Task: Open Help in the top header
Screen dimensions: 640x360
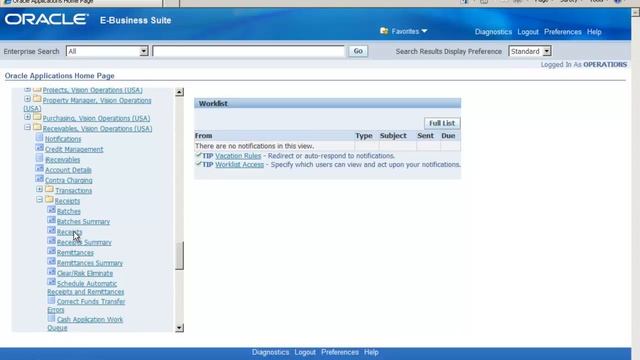Action: tap(594, 32)
